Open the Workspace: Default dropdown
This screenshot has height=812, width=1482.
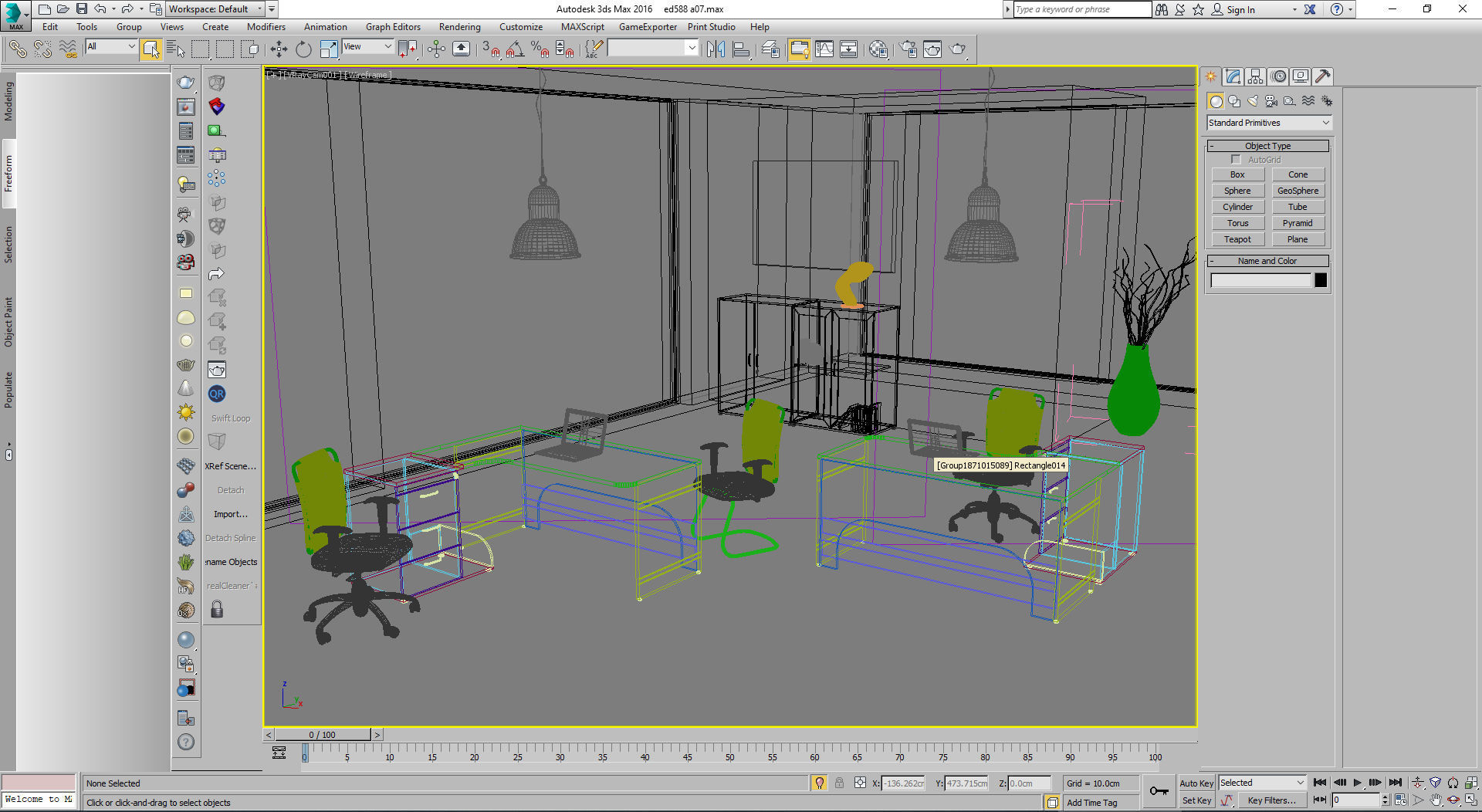216,9
